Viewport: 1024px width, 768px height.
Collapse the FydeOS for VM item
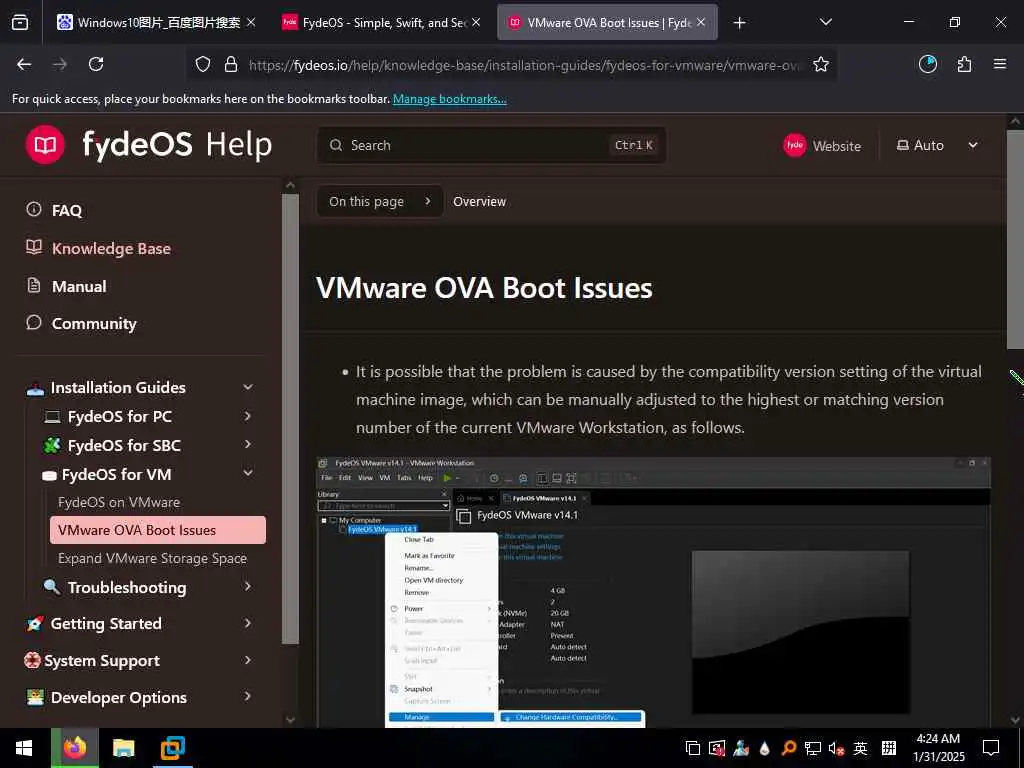(248, 473)
